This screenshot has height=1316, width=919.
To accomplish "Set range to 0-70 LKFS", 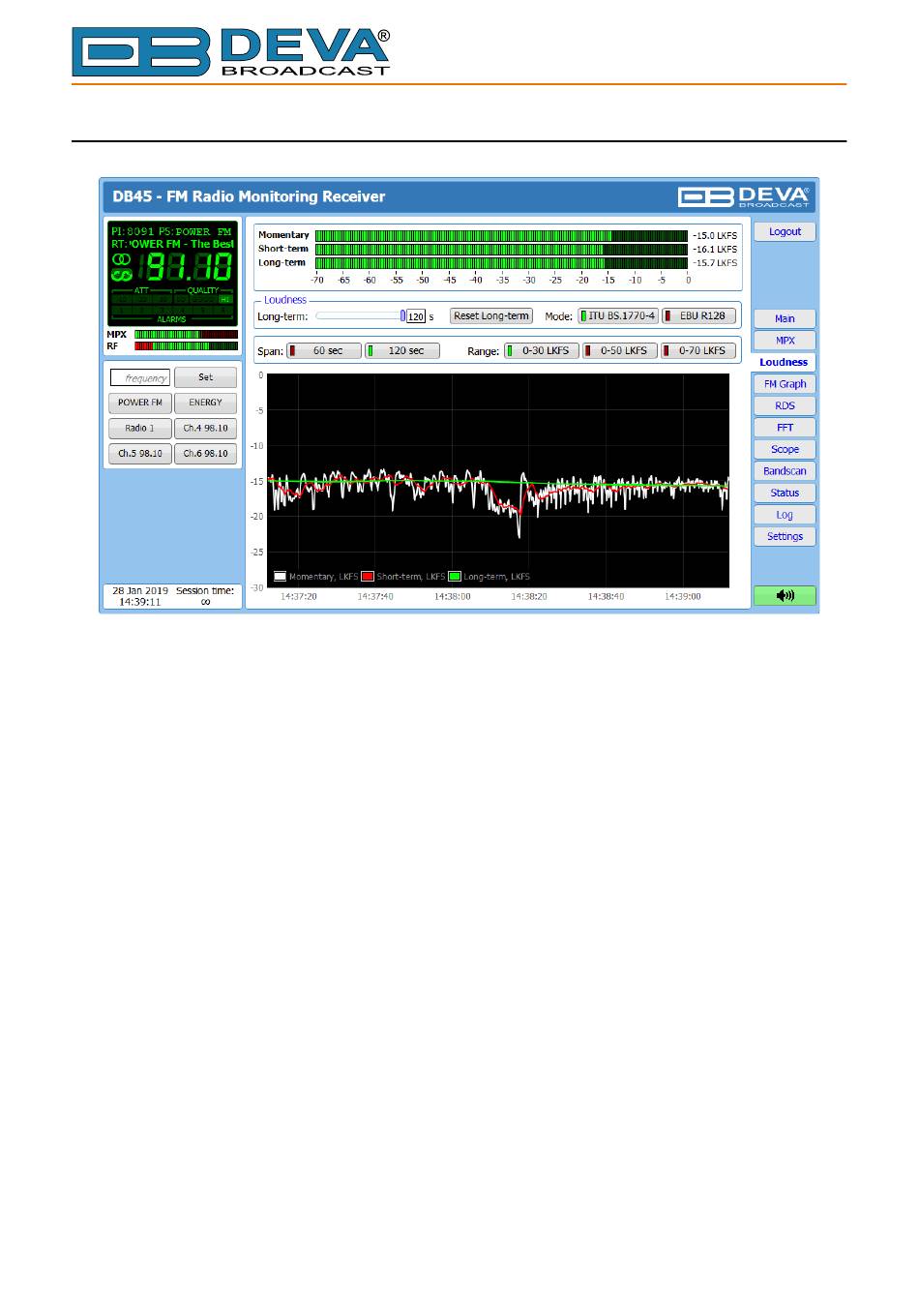I will tap(697, 351).
